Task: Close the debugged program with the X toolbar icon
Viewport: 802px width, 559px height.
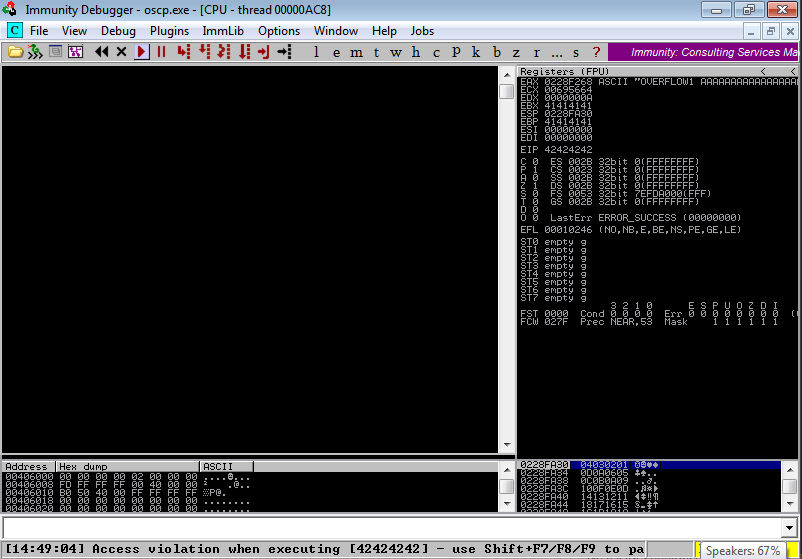Action: click(121, 52)
